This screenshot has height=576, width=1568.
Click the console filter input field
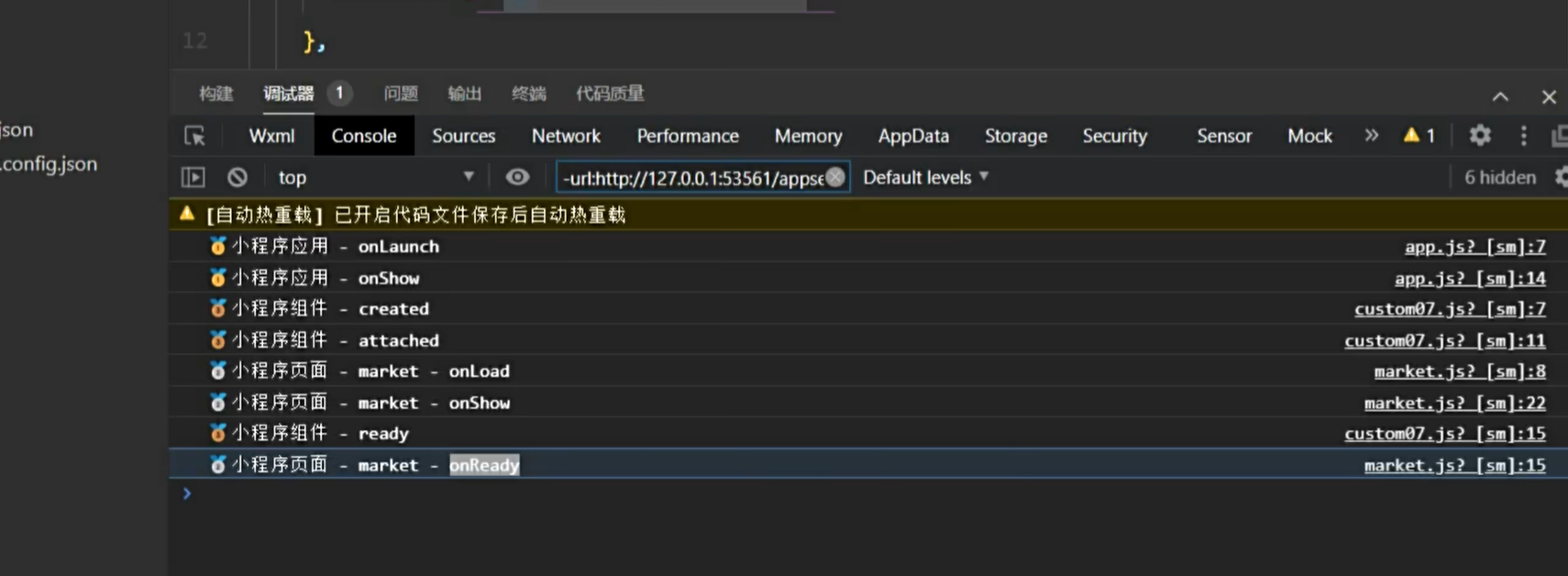[x=692, y=178]
